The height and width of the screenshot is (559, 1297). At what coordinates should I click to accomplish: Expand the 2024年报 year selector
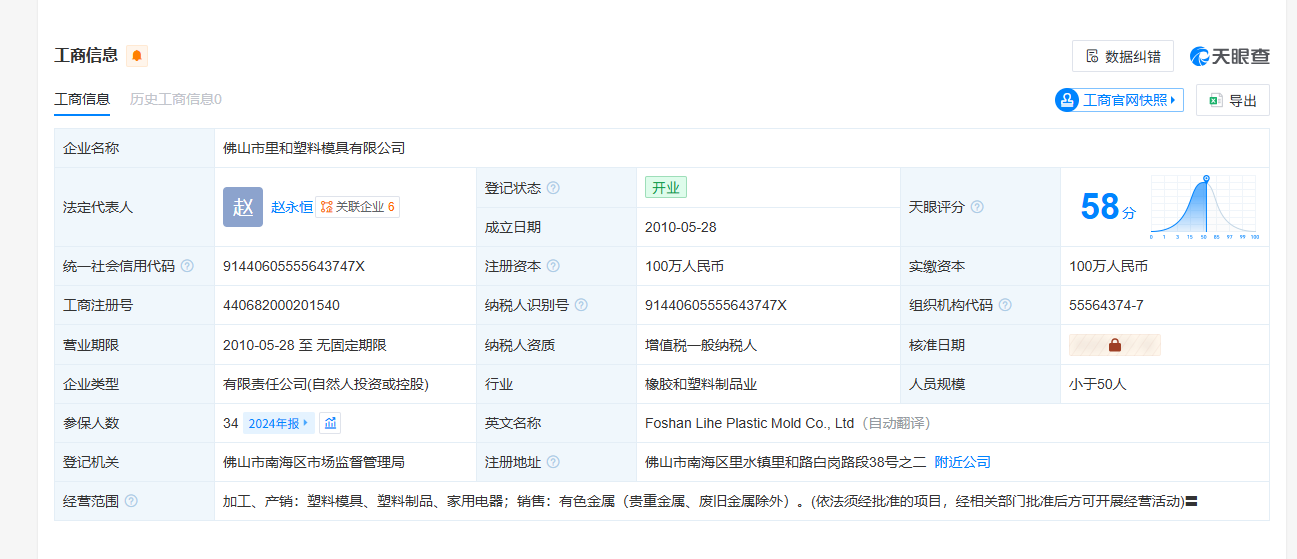278,423
